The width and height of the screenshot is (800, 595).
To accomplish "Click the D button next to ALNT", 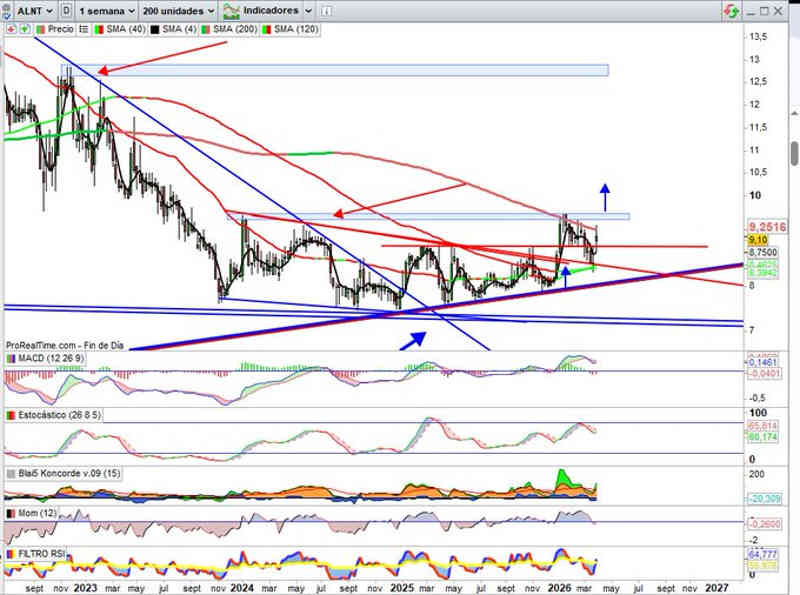I will (x=65, y=10).
